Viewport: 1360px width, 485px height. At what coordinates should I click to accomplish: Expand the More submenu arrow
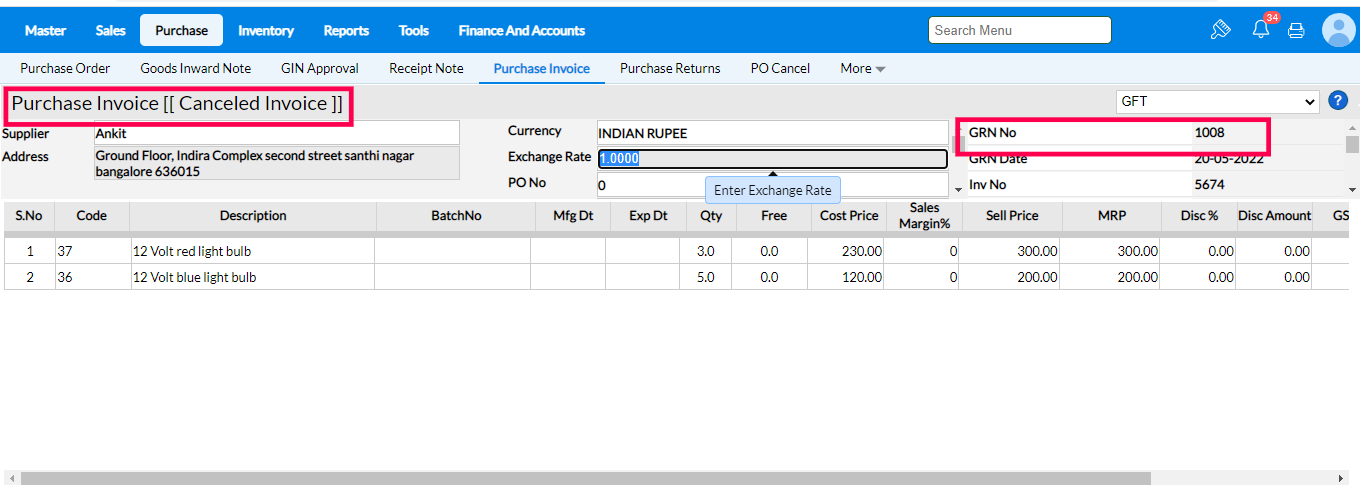coord(880,69)
